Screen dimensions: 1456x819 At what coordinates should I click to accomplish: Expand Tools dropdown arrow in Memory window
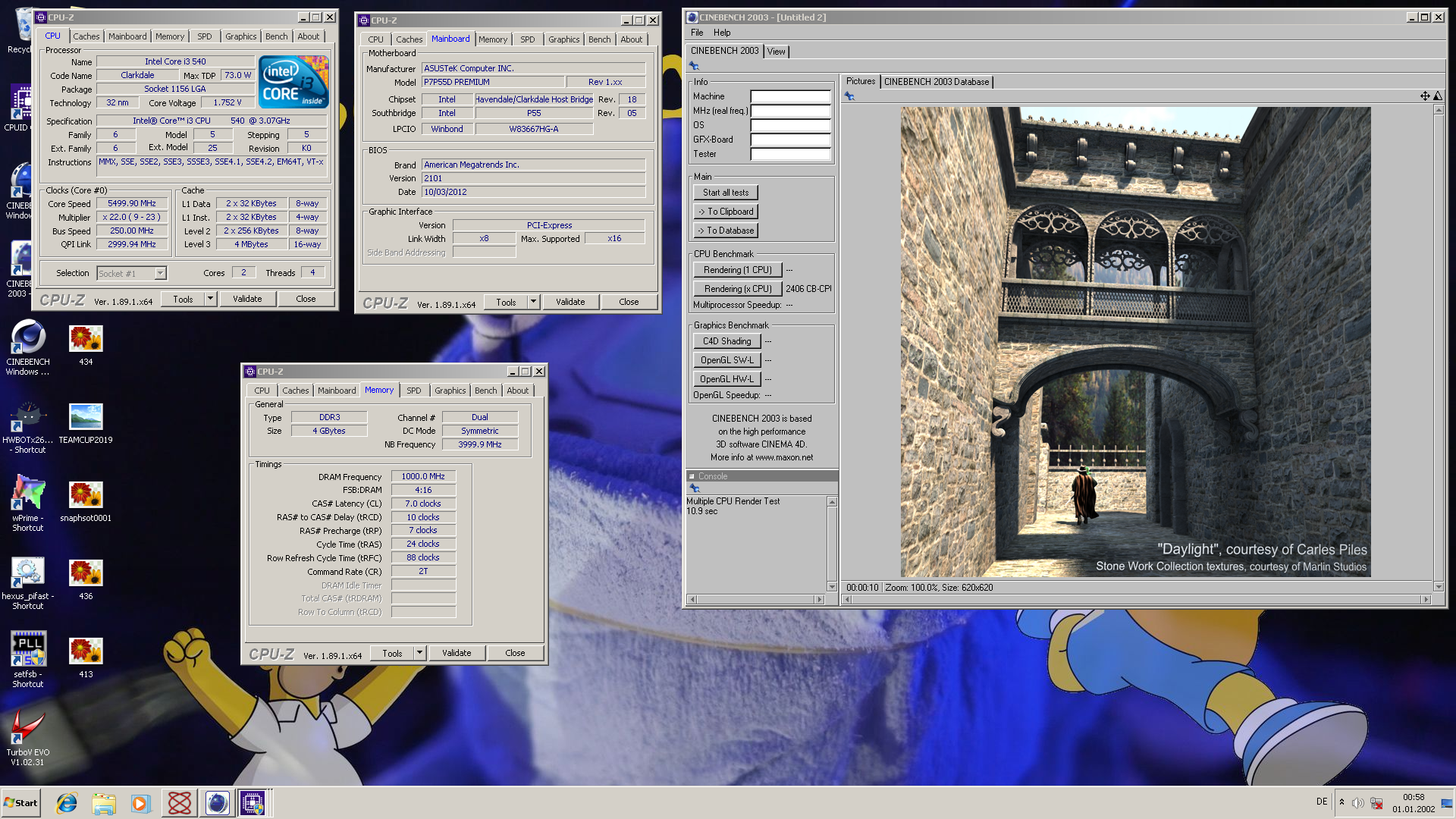[419, 653]
